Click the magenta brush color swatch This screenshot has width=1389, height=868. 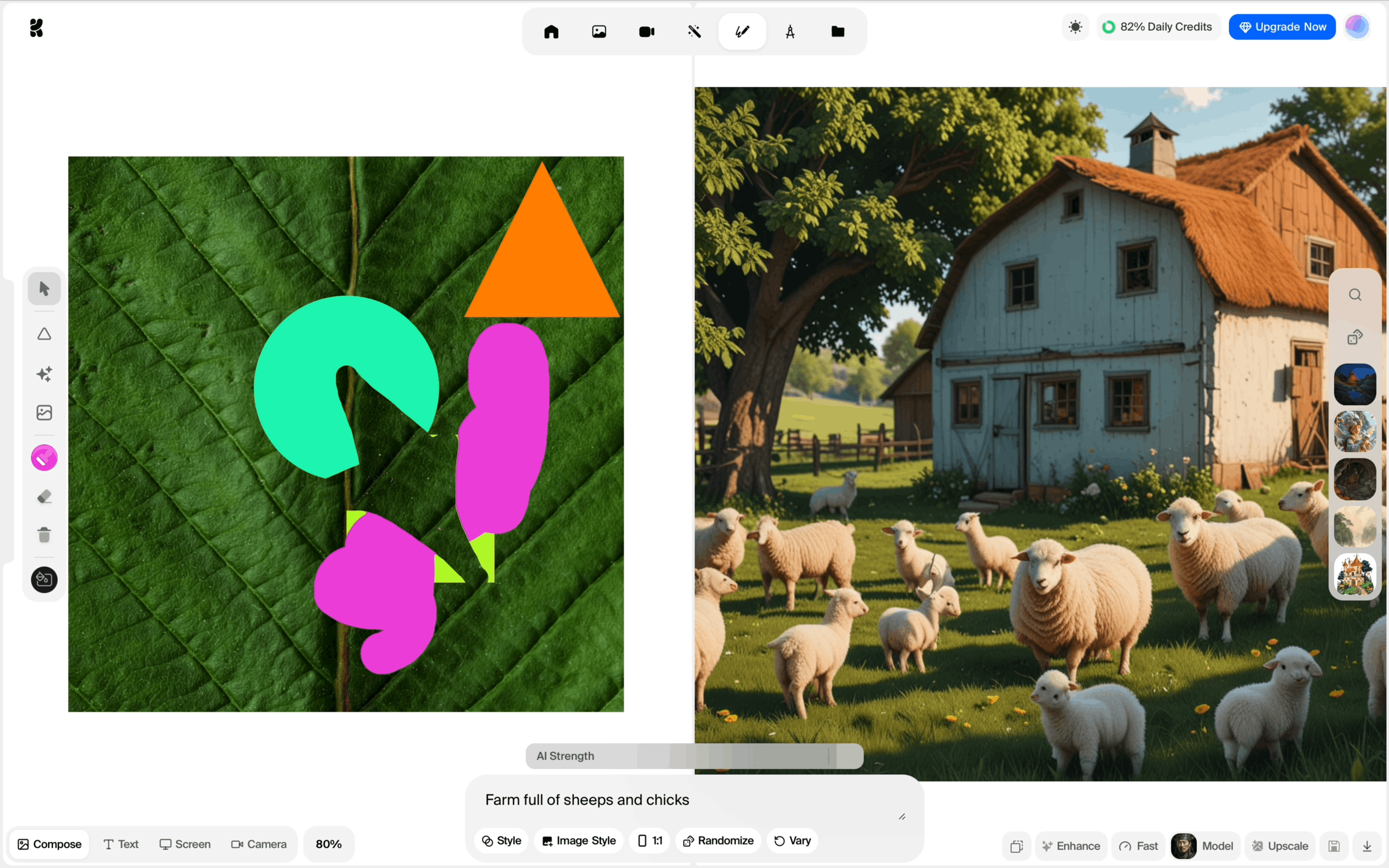(44, 458)
